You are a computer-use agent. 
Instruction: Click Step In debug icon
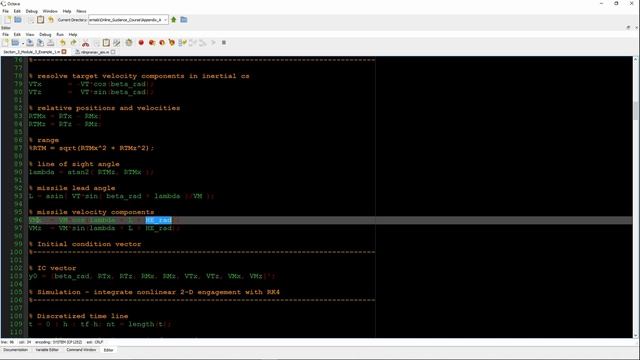click(193, 42)
